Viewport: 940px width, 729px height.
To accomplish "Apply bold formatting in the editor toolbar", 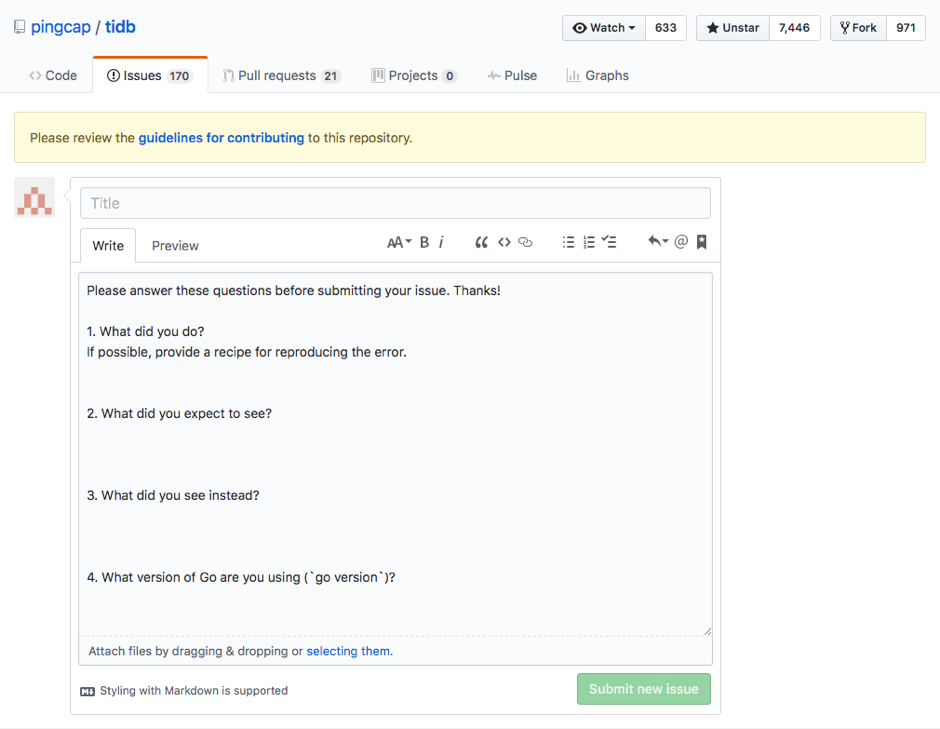I will click(424, 242).
